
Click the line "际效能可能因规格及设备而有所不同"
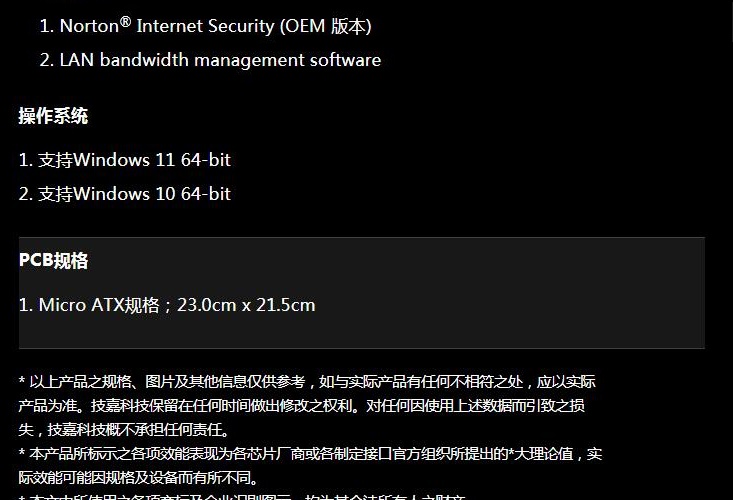pos(138,478)
